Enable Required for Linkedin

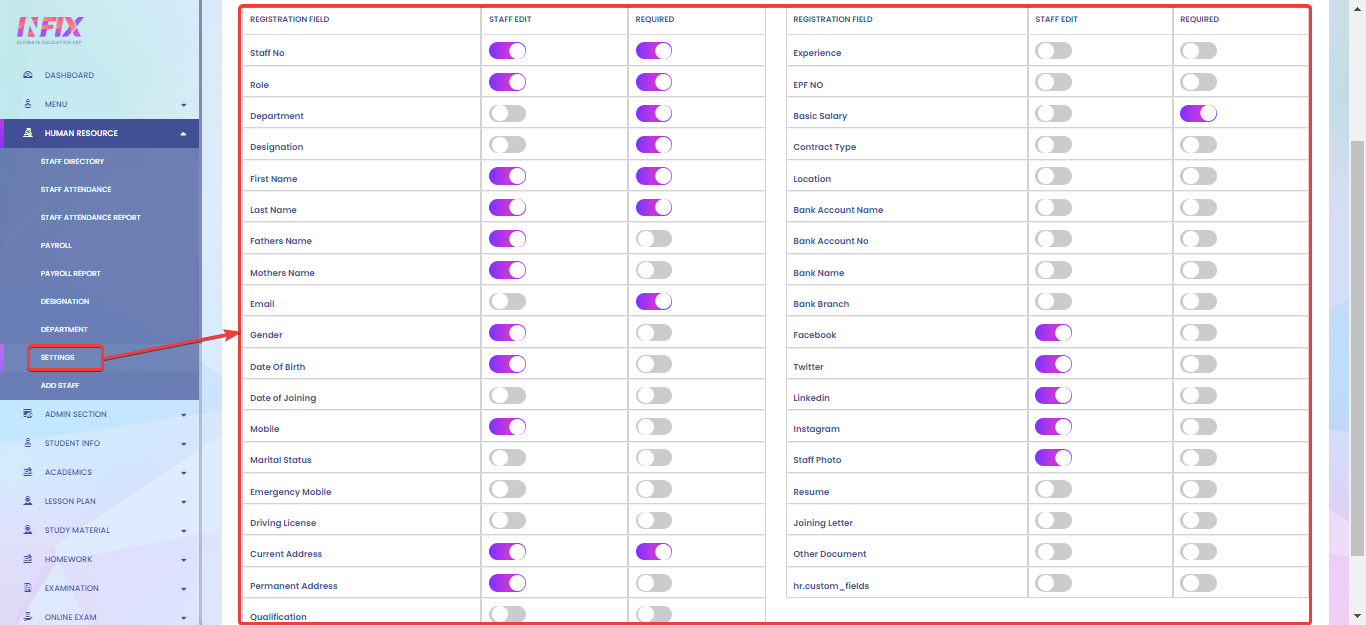pyautogui.click(x=1198, y=395)
